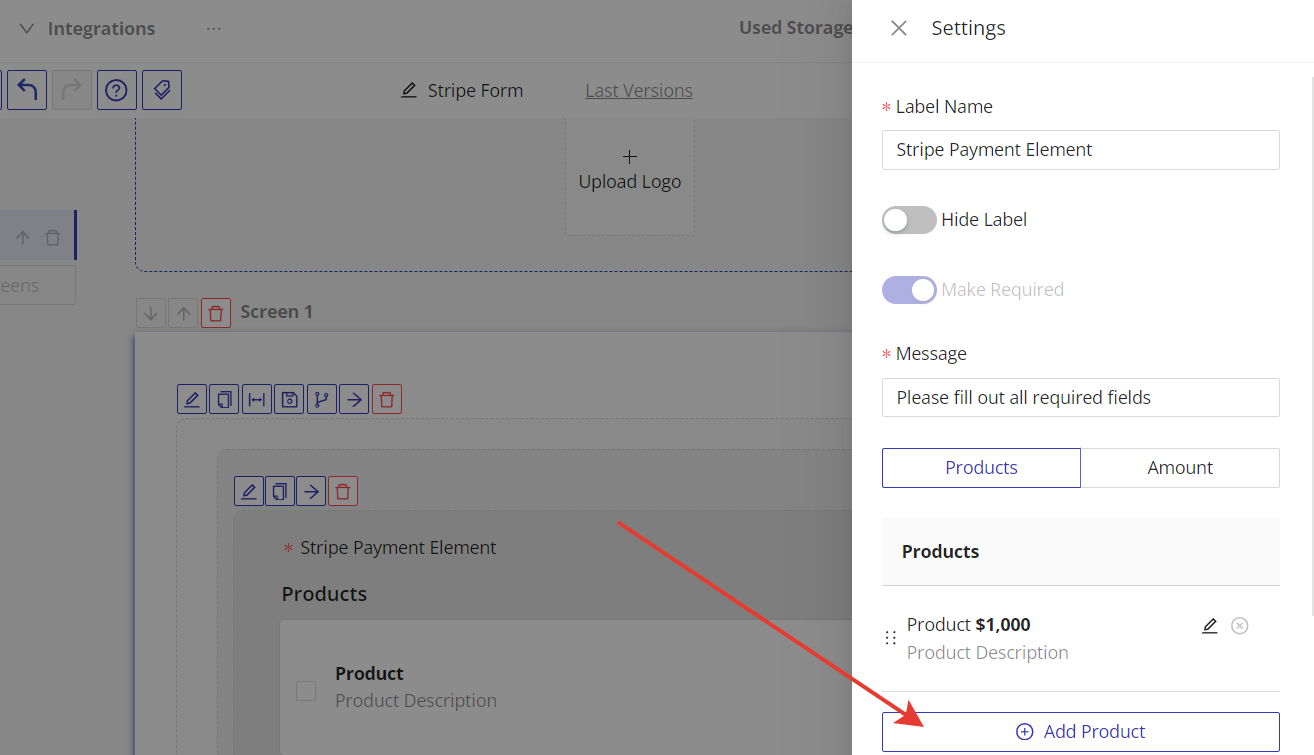
Task: Open the Integrations three-dot menu
Action: click(x=213, y=29)
